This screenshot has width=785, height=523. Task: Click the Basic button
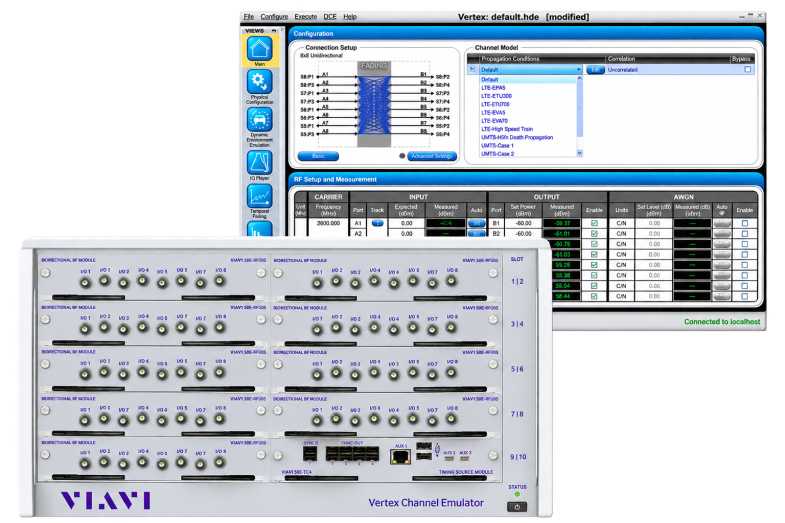point(318,156)
